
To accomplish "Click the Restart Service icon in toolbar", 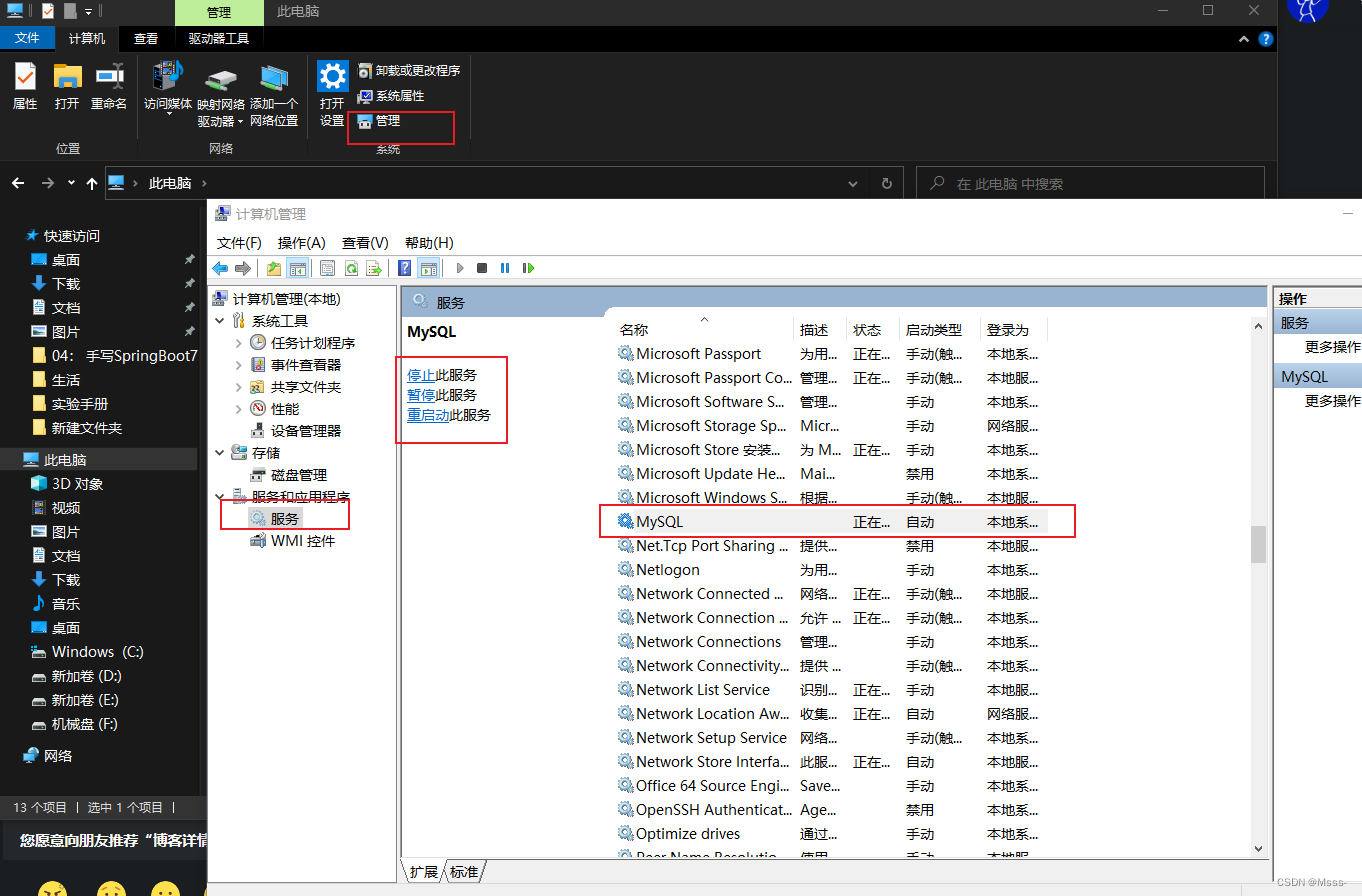I will [x=528, y=268].
